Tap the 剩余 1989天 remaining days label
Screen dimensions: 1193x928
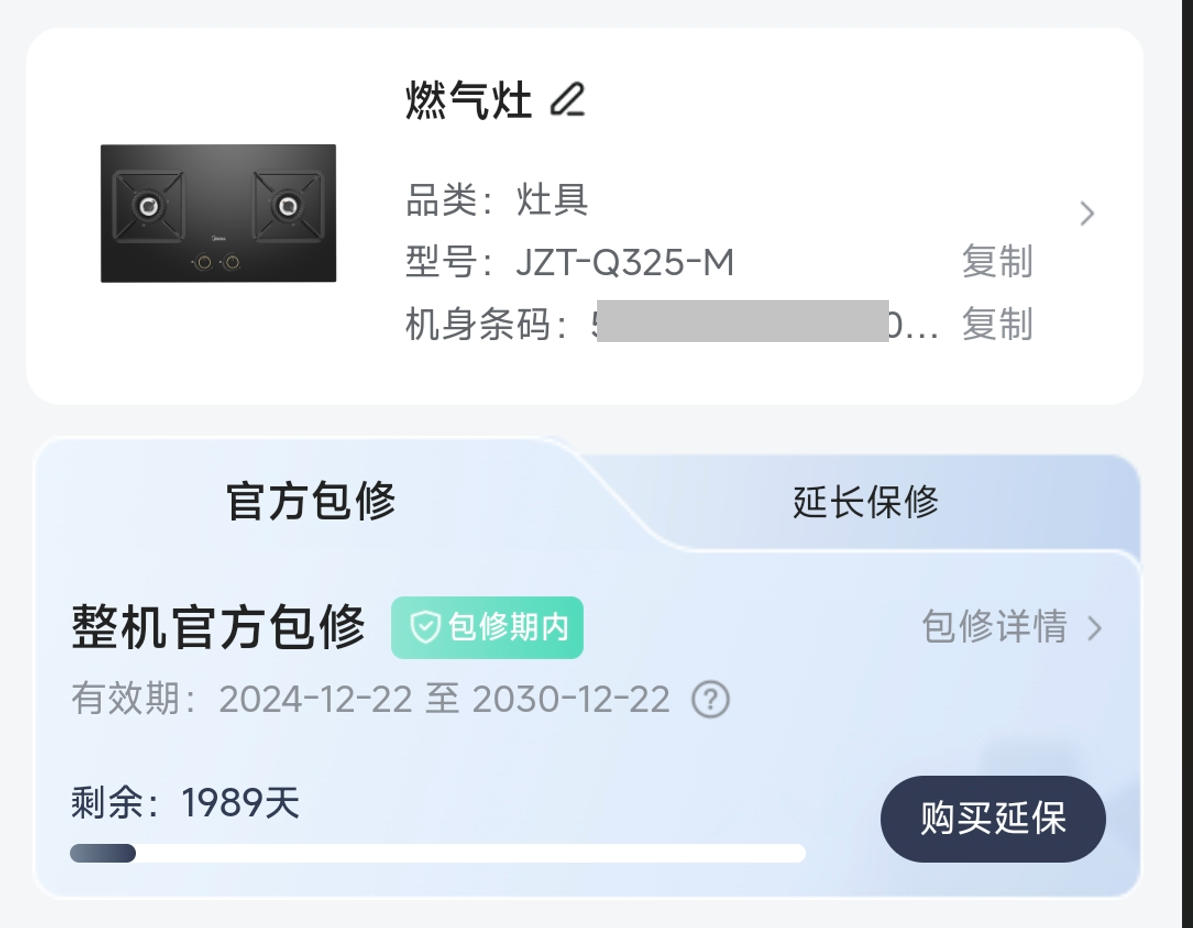pos(185,803)
